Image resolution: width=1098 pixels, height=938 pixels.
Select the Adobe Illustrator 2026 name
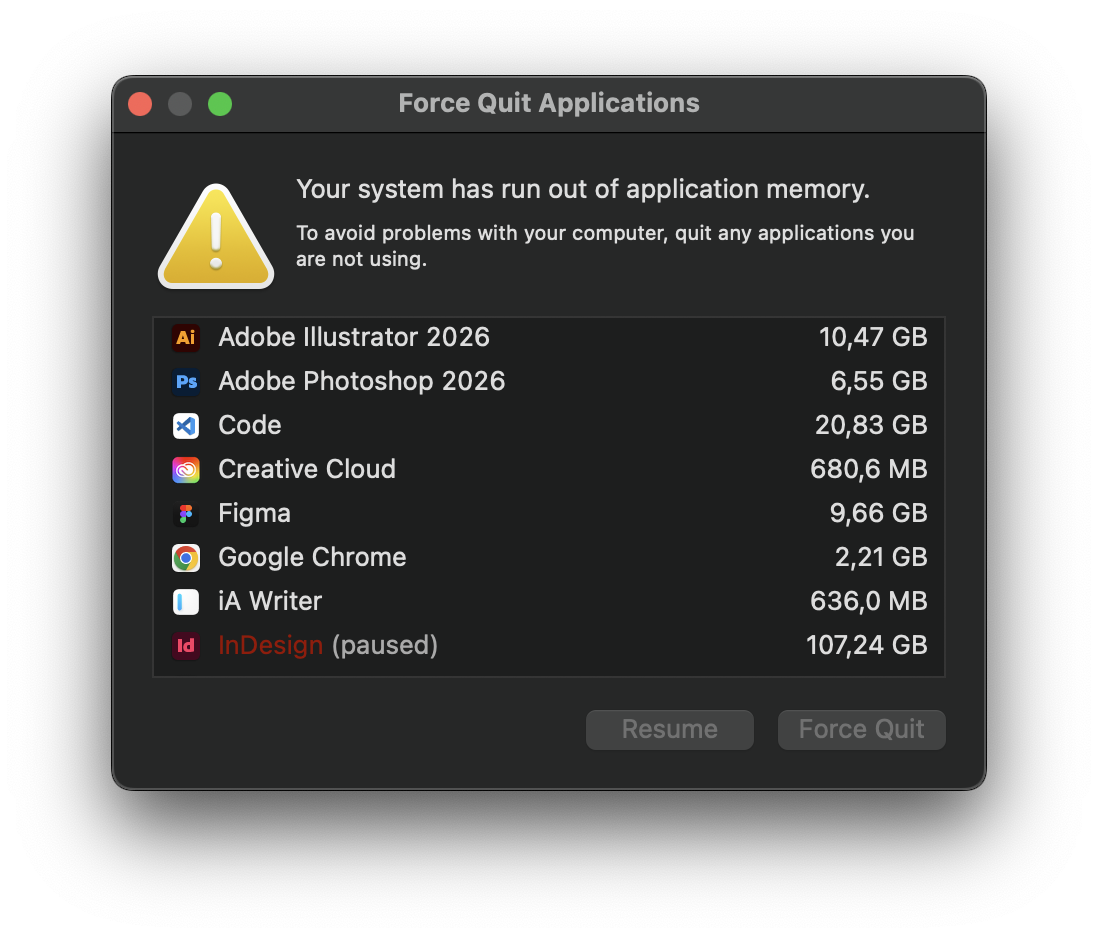pos(354,337)
